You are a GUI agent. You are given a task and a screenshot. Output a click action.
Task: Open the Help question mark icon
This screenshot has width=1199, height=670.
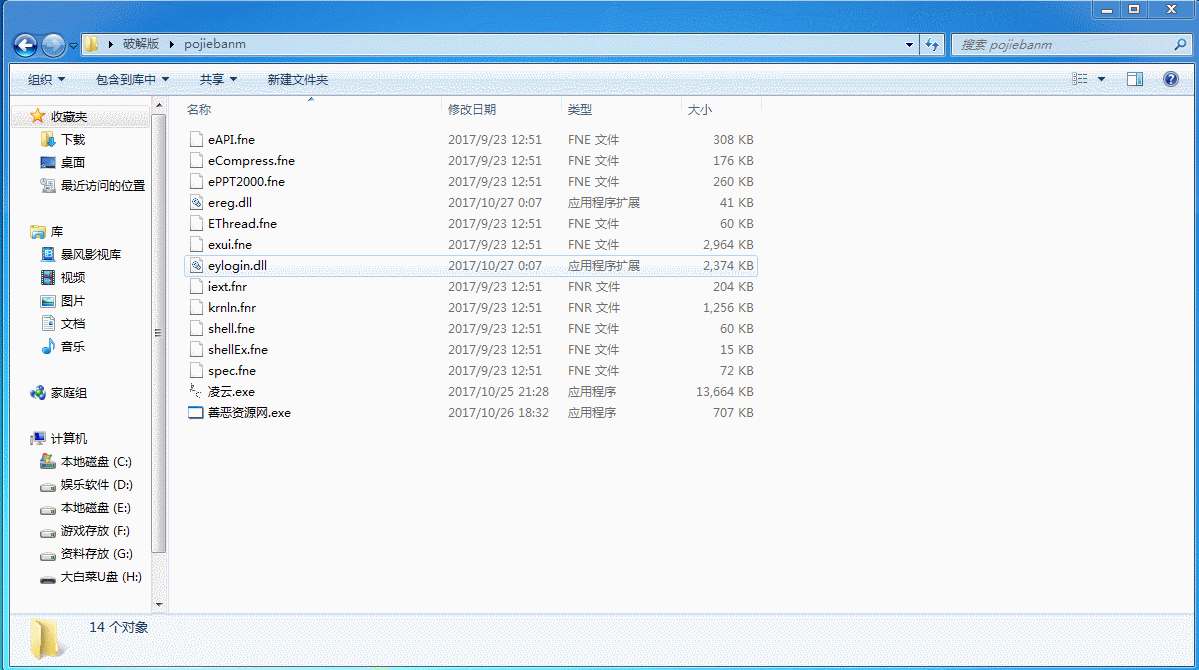1170,79
